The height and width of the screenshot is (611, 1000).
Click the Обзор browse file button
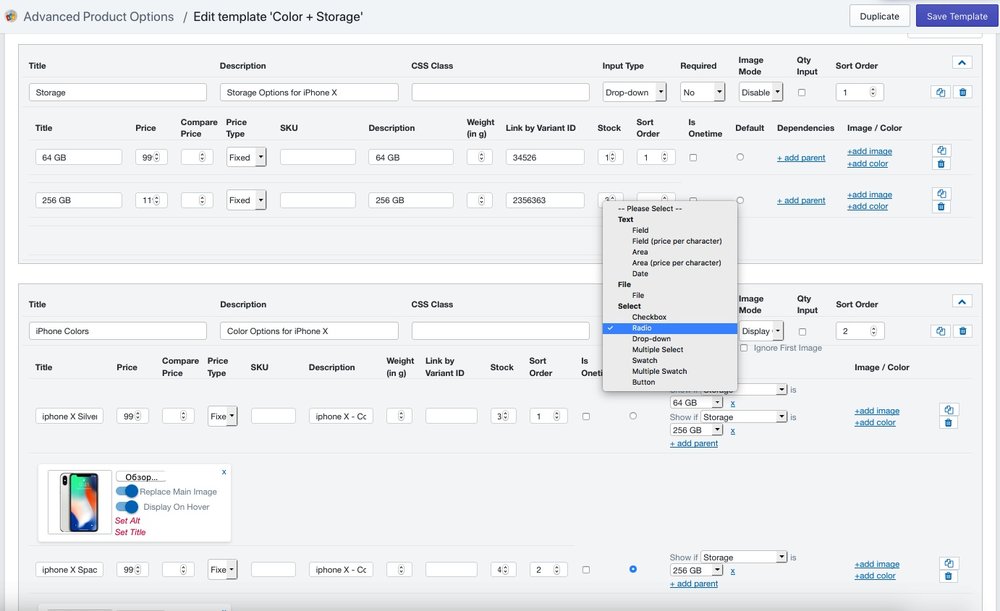(141, 476)
